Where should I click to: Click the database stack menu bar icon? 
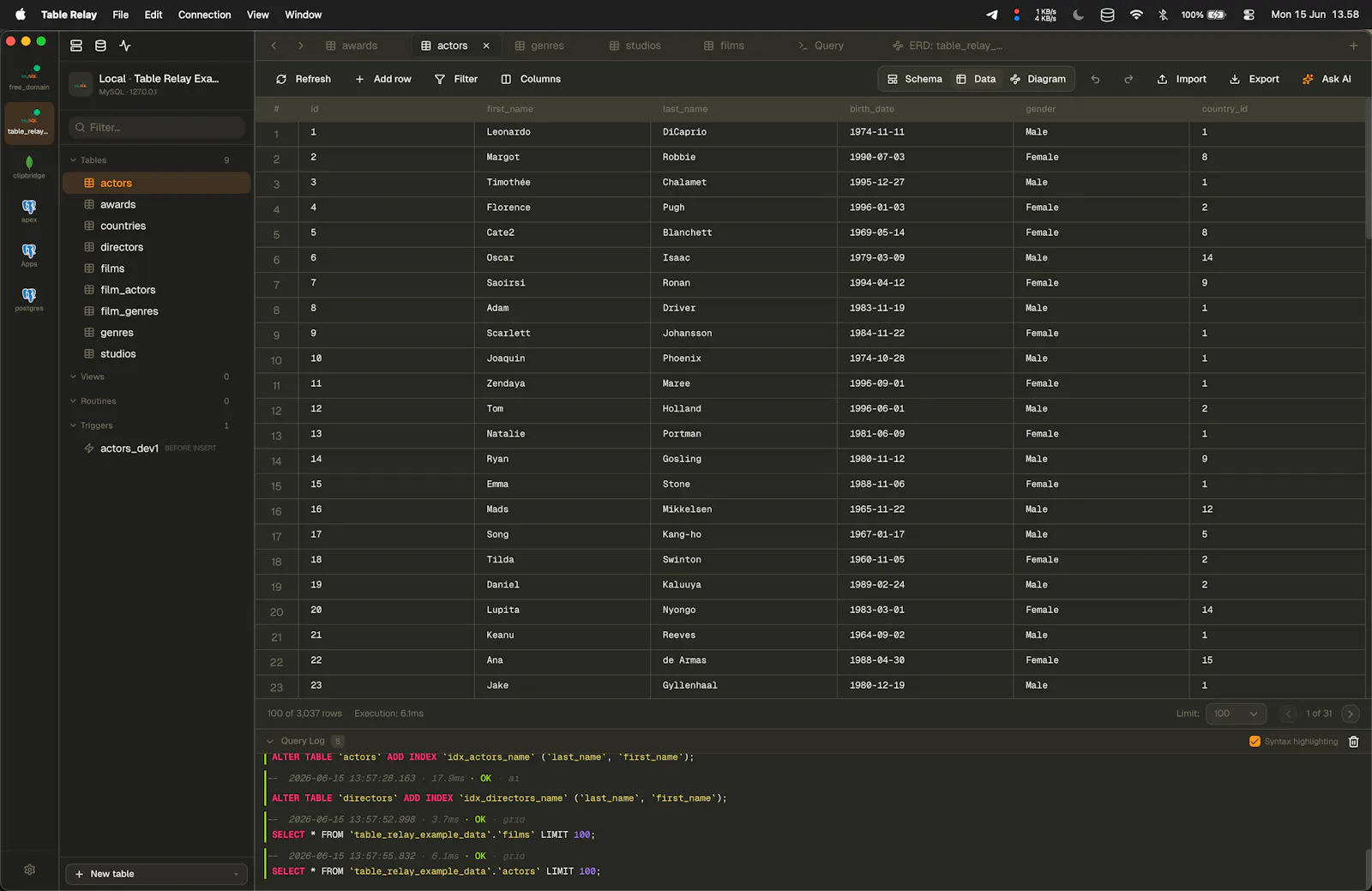tap(1107, 15)
